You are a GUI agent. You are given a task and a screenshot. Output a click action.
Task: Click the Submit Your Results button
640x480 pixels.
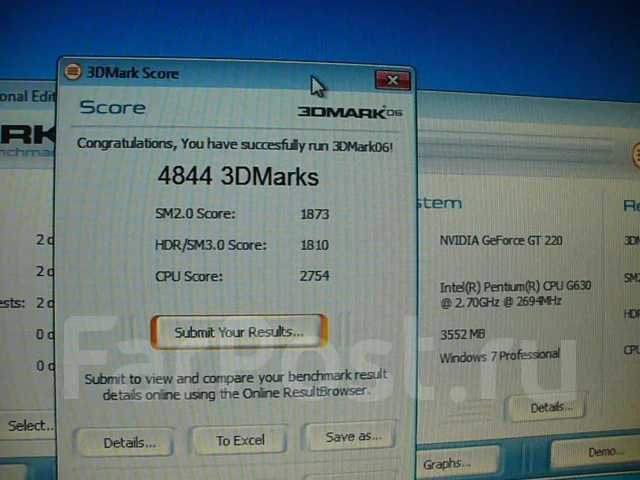tap(239, 332)
